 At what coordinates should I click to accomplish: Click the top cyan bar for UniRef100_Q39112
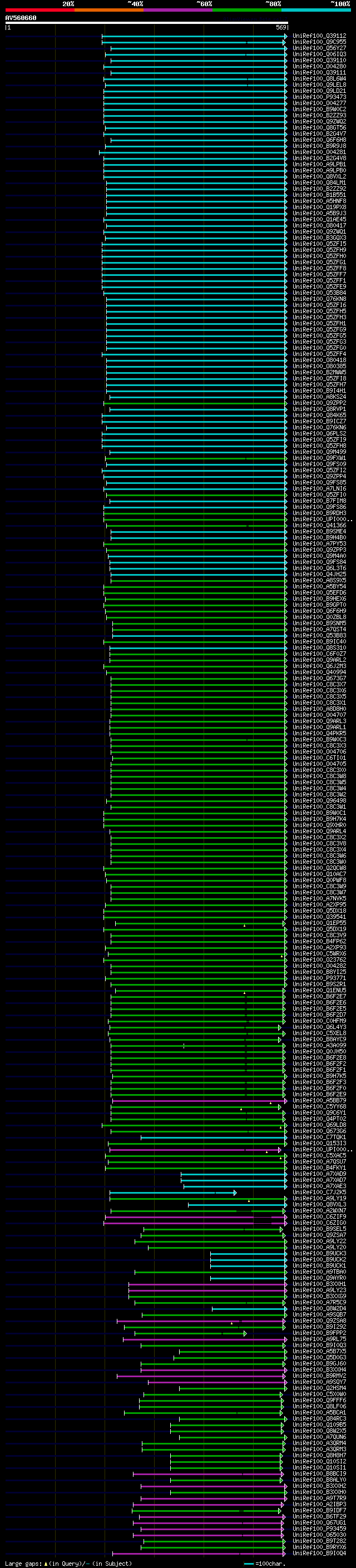pos(194,37)
